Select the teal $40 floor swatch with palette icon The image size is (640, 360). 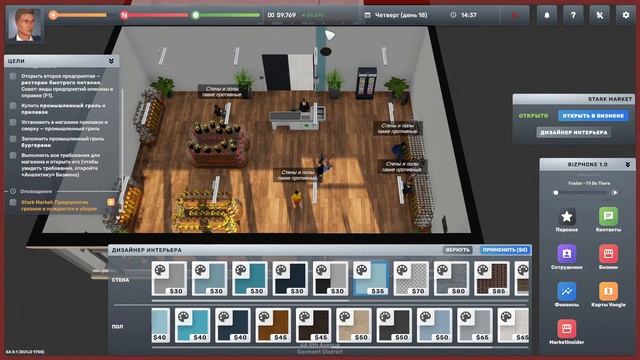click(193, 325)
